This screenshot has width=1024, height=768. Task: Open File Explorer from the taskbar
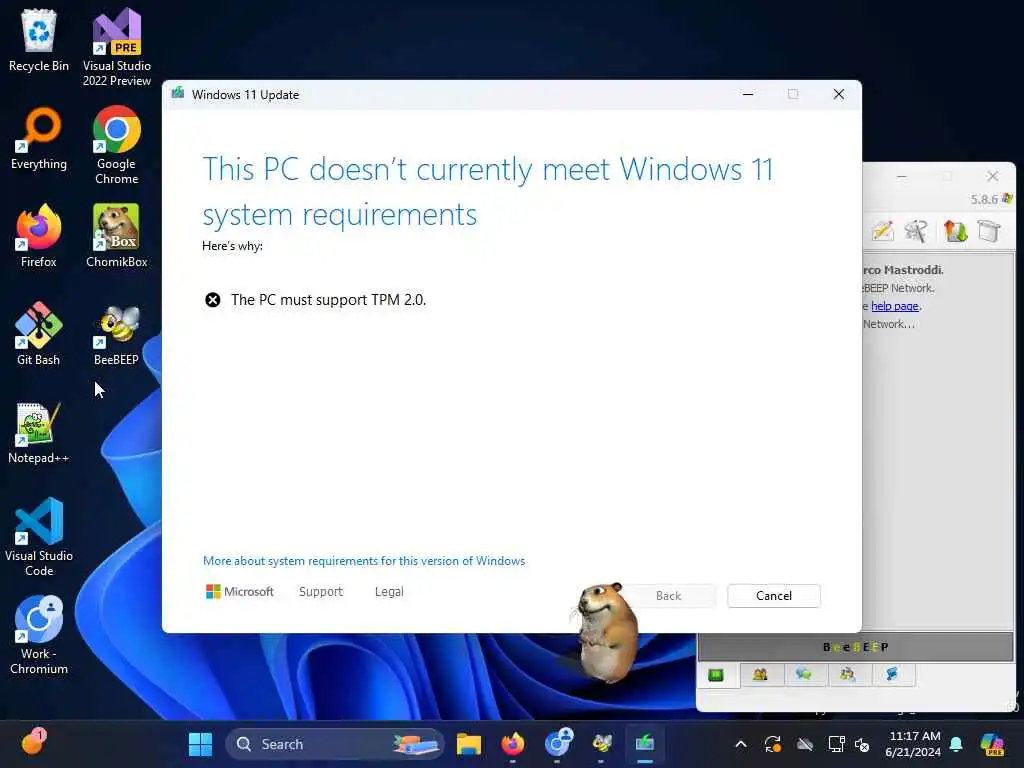(469, 744)
